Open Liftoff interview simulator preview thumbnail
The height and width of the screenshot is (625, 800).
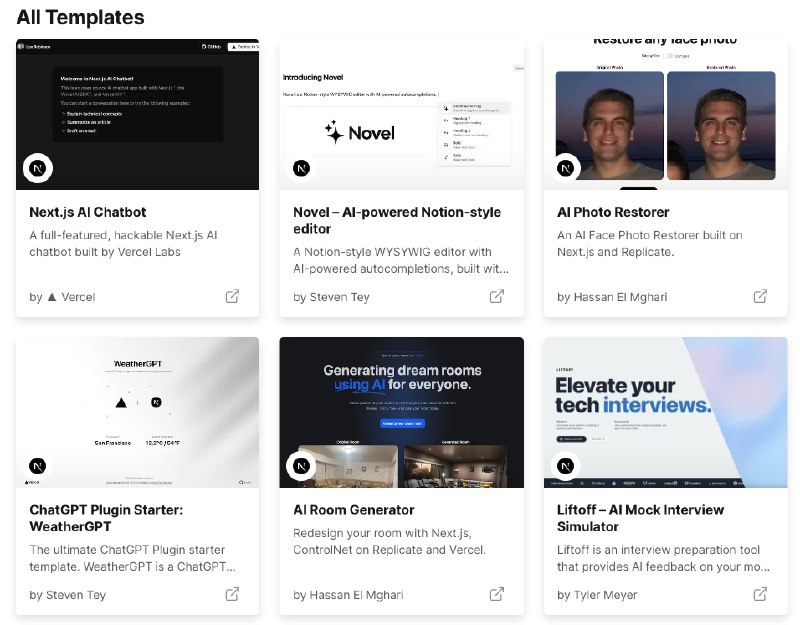click(x=665, y=412)
